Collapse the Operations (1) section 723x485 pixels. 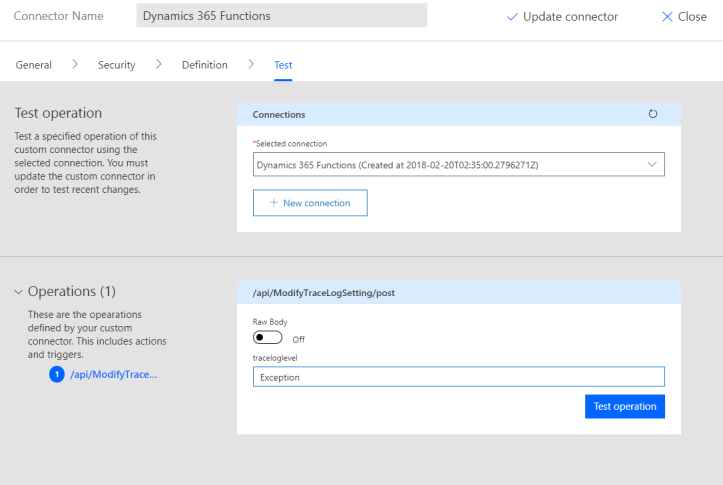pos(18,292)
